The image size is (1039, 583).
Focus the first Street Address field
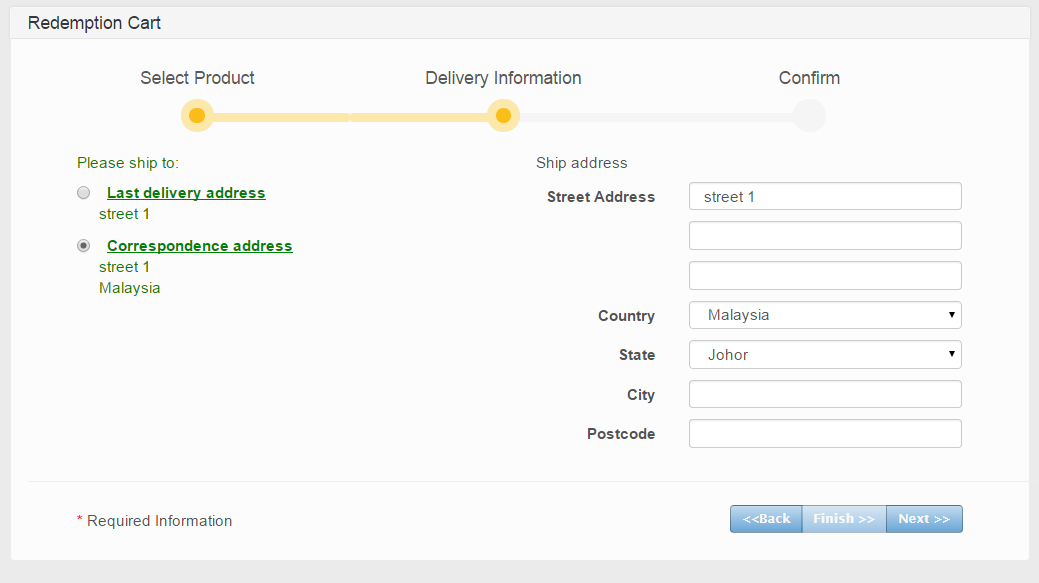[x=825, y=196]
